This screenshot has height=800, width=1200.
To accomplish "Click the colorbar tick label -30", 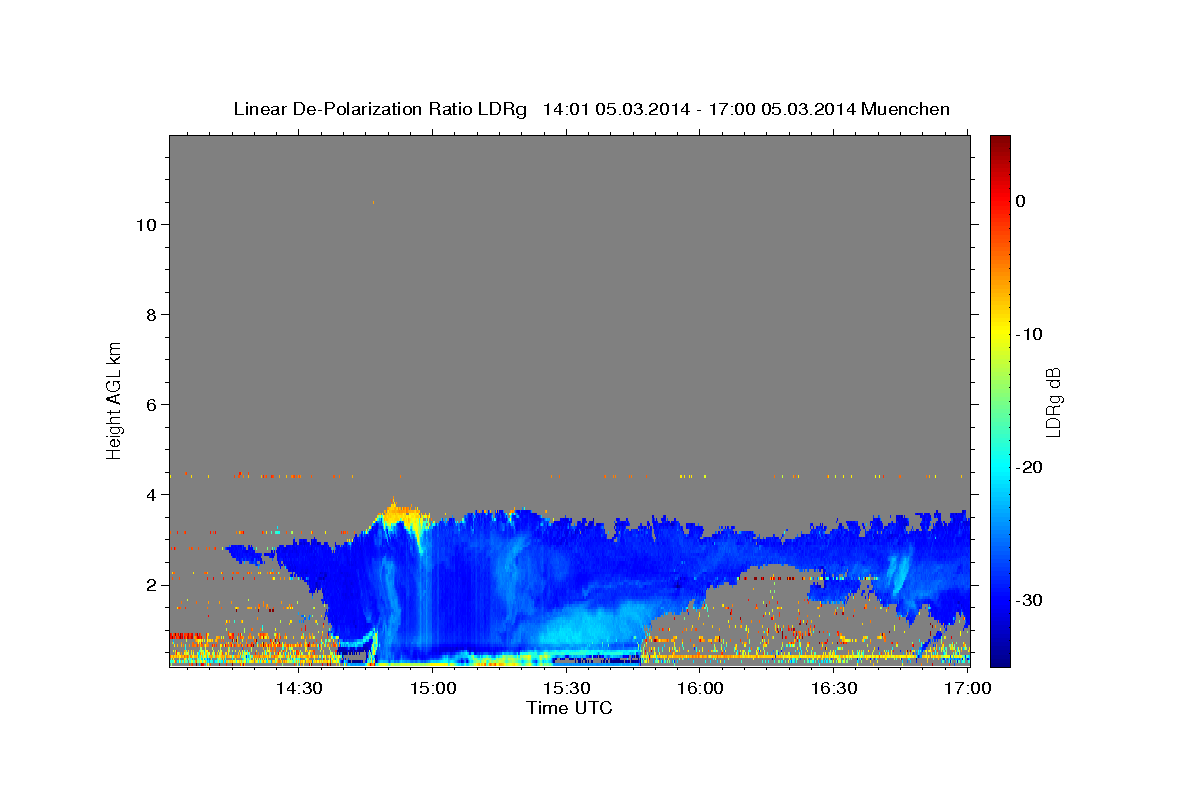I will click(1030, 600).
